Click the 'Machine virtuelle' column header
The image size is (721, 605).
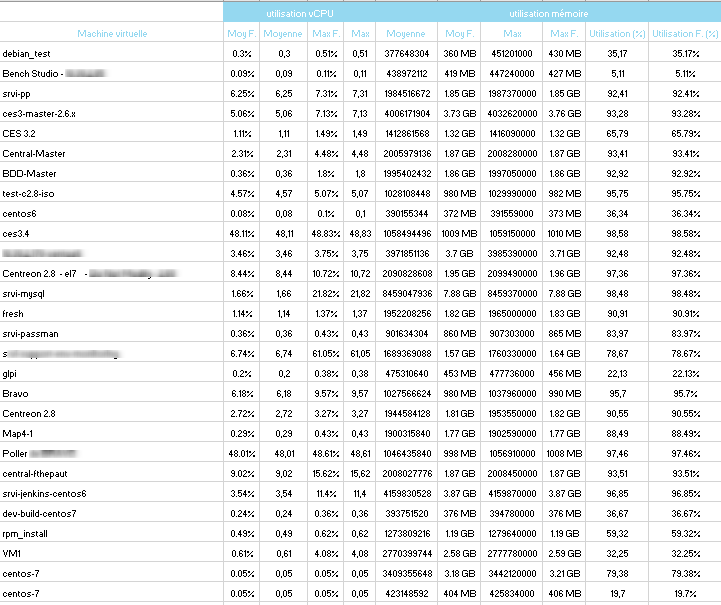click(x=111, y=33)
